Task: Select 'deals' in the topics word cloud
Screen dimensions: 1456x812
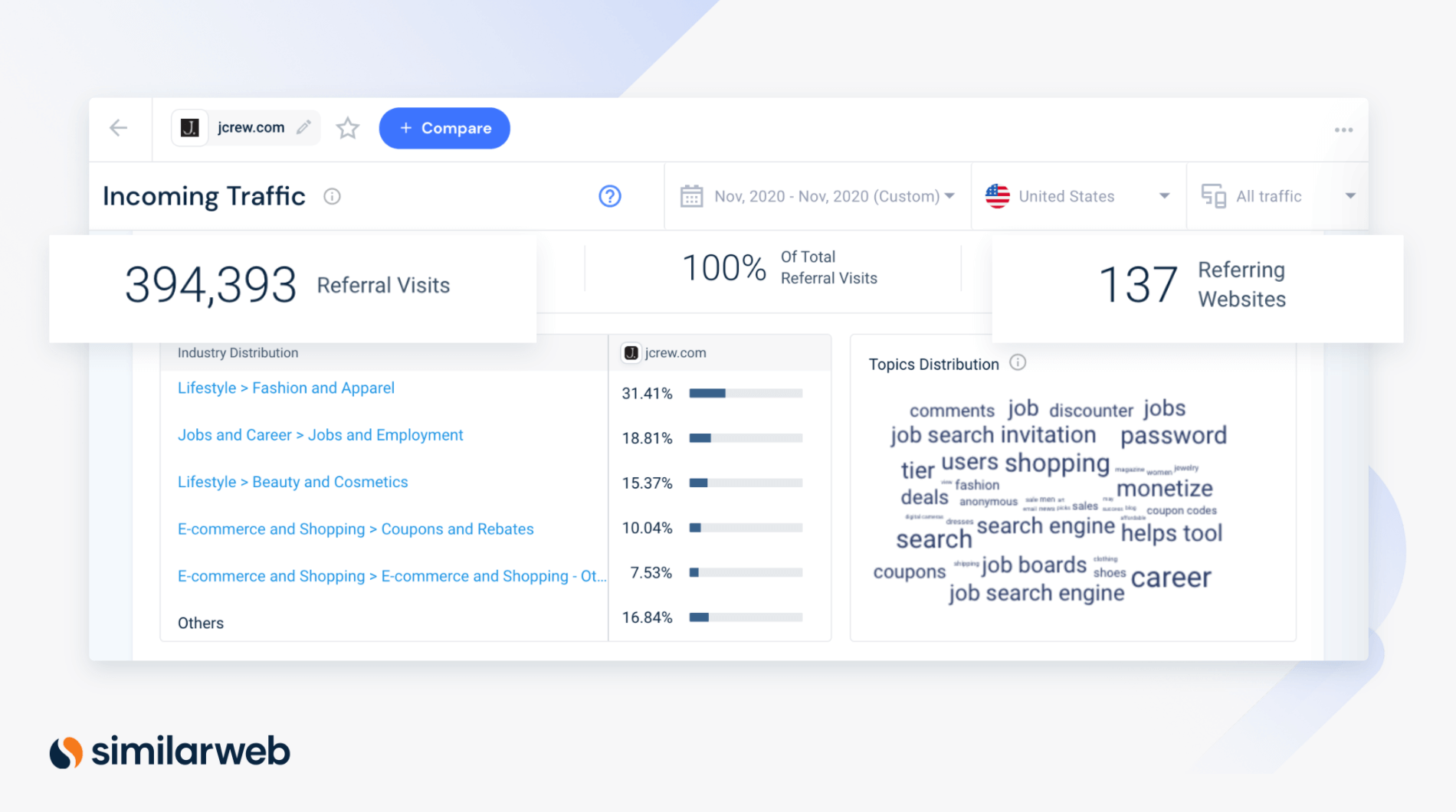Action: 924,498
